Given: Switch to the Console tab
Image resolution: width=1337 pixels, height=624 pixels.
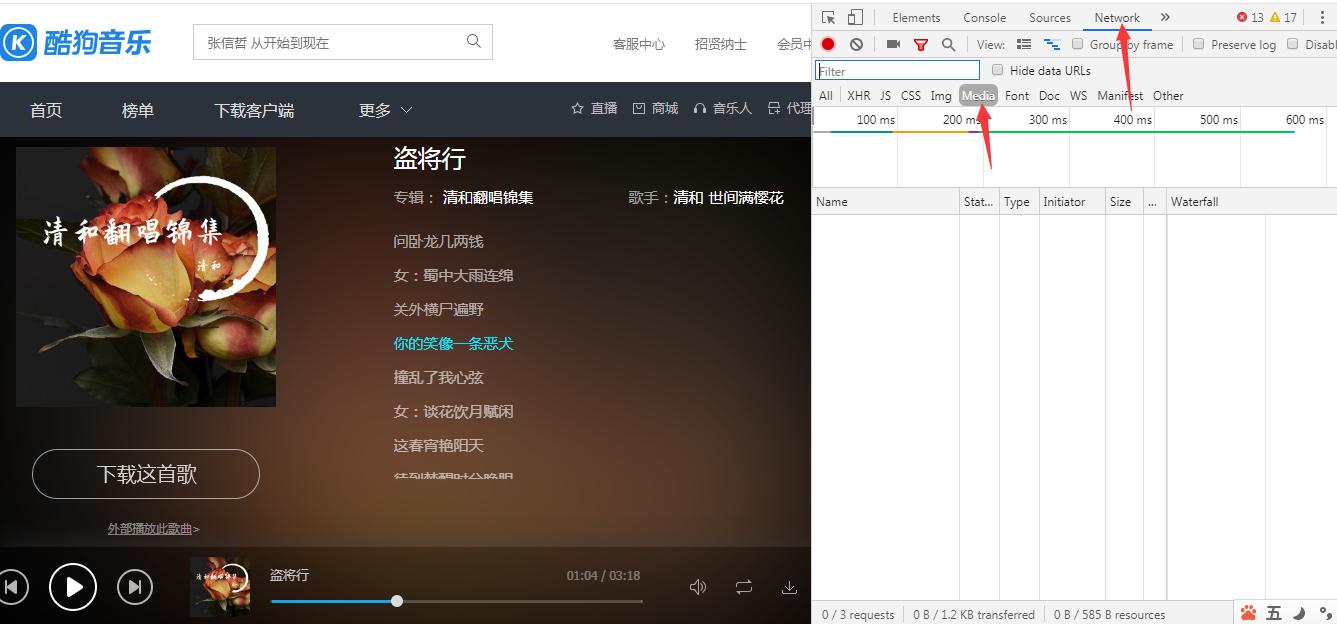Looking at the screenshot, I should [984, 17].
